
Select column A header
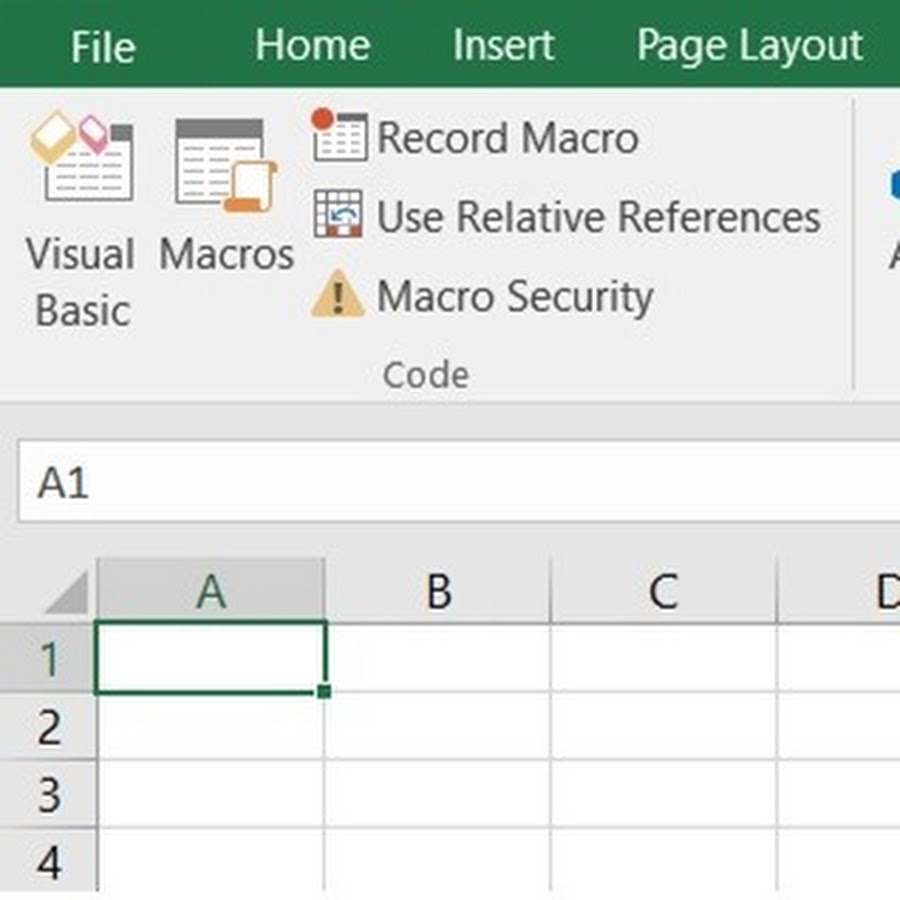[211, 592]
